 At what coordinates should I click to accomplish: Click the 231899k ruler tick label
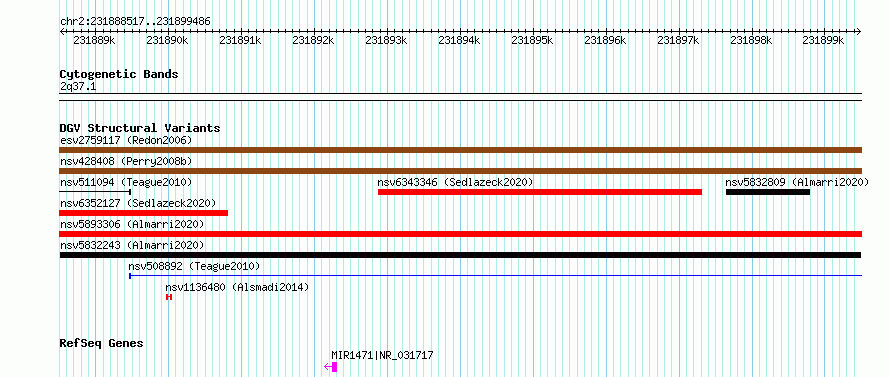(x=824, y=40)
